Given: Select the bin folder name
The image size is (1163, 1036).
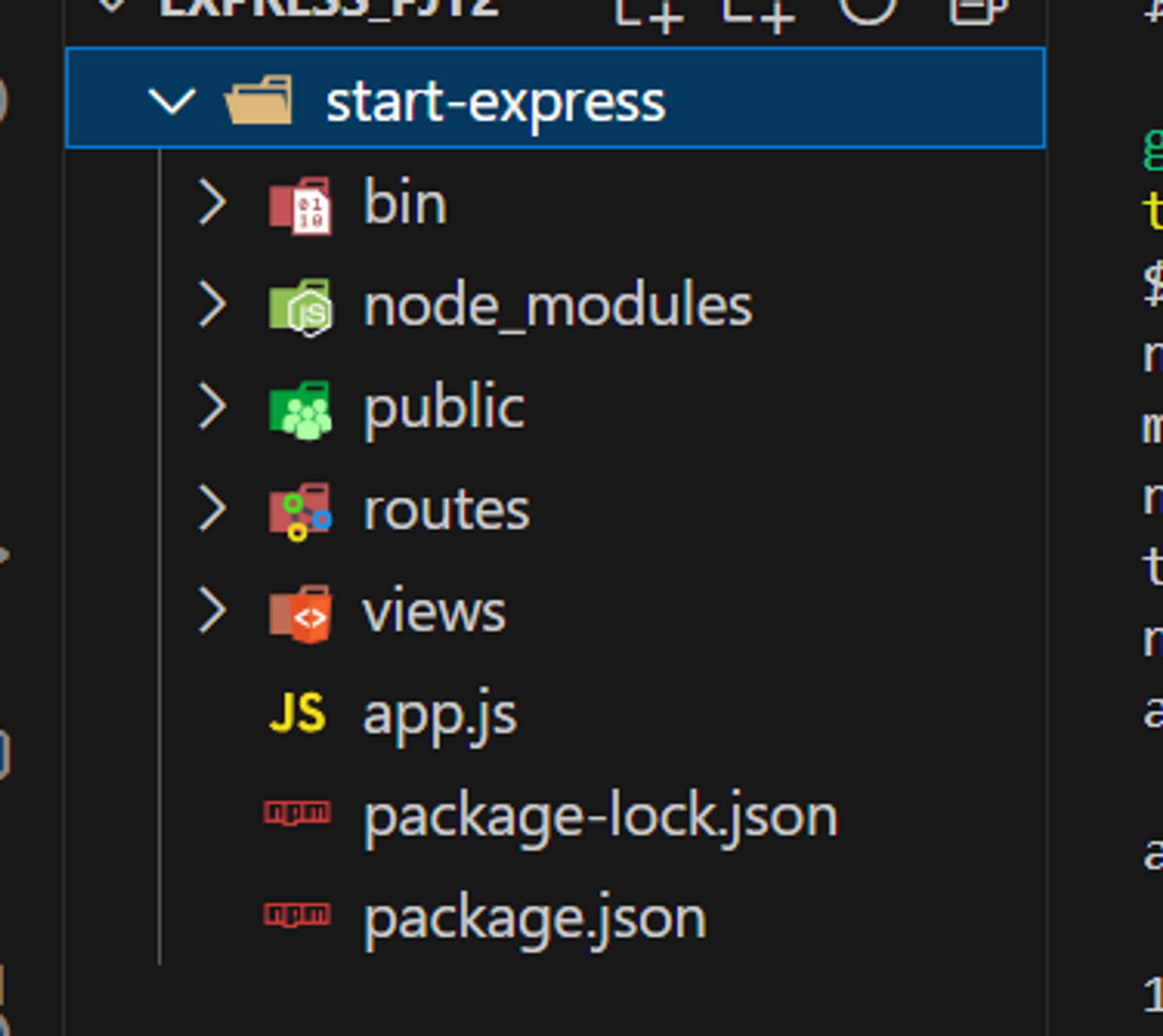Looking at the screenshot, I should (405, 201).
